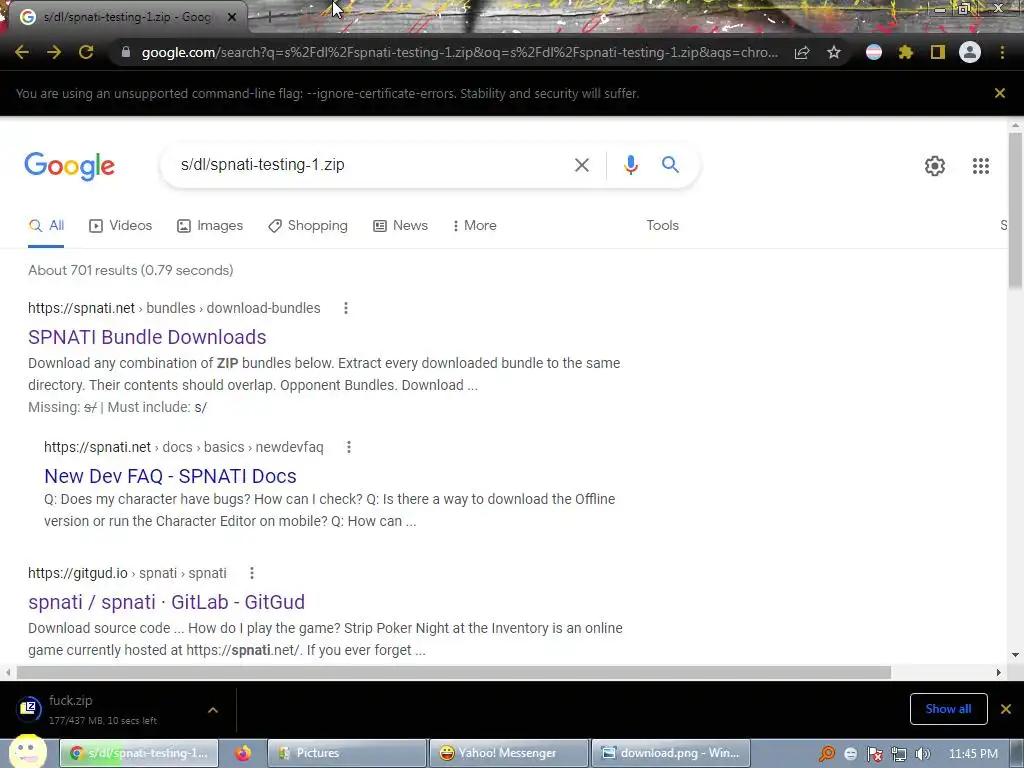1024x768 pixels.
Task: Open Google search settings gear
Action: [935, 166]
